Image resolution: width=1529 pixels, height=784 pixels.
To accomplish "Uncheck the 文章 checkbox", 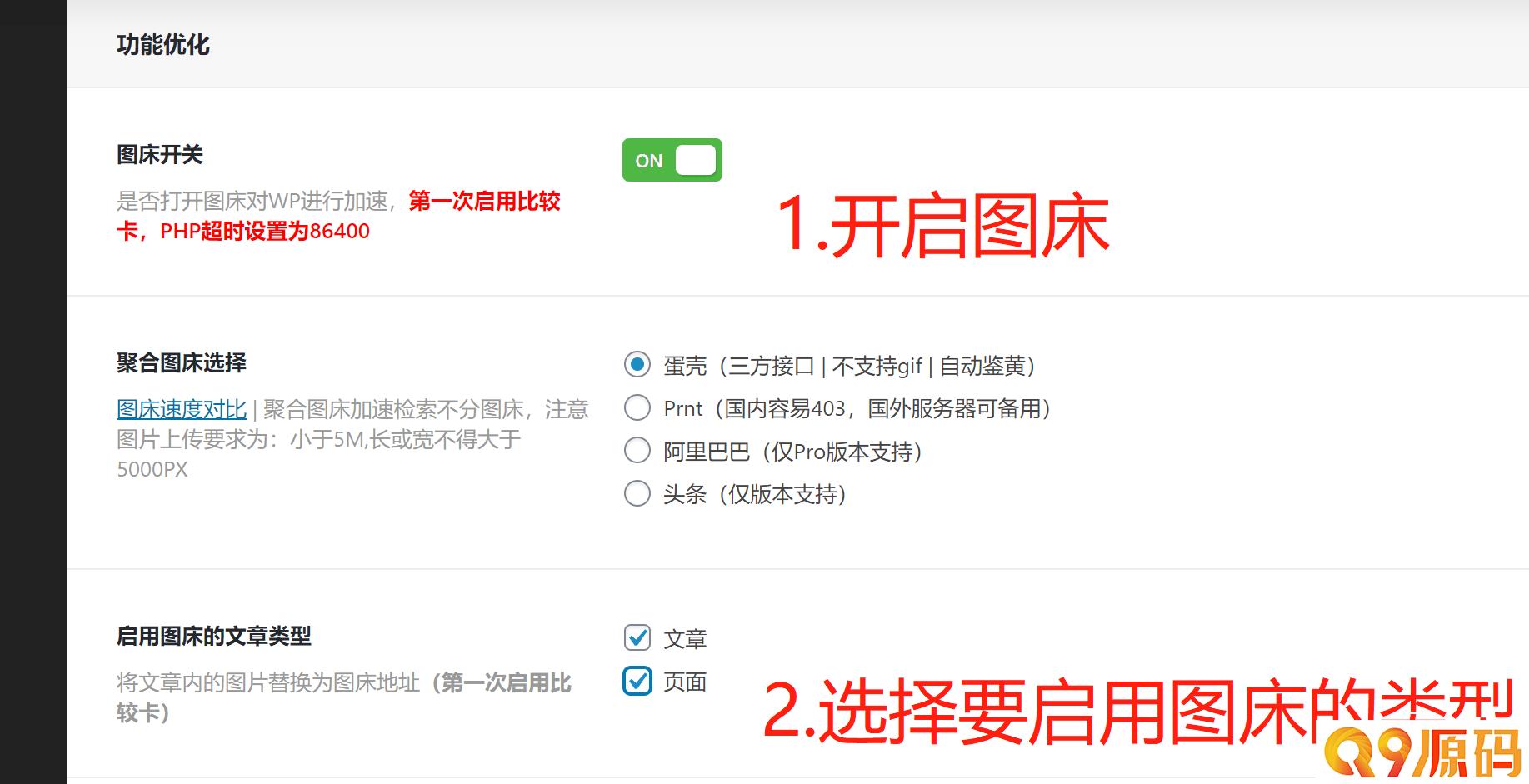I will tap(637, 637).
